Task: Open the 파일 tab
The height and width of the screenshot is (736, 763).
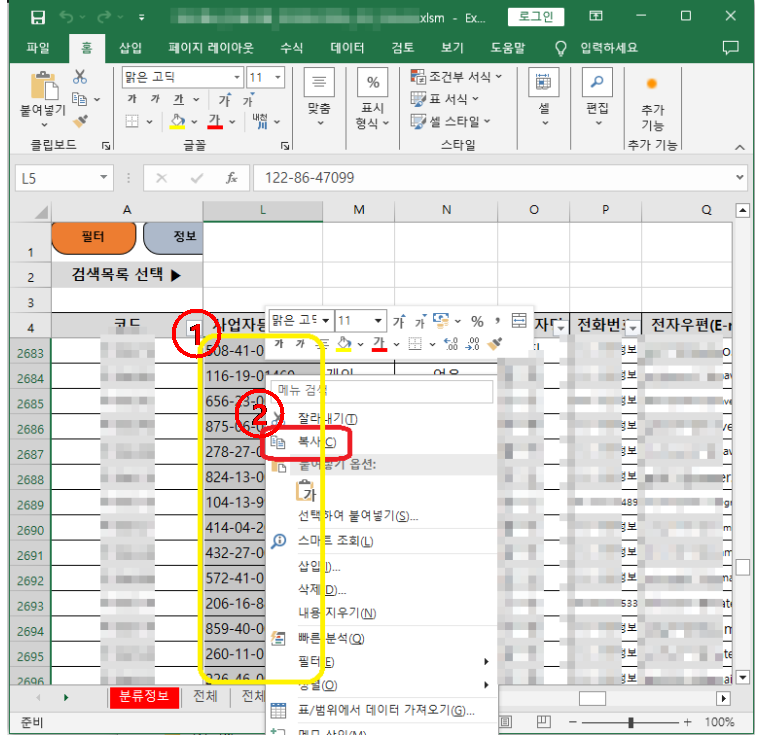Action: point(37,48)
